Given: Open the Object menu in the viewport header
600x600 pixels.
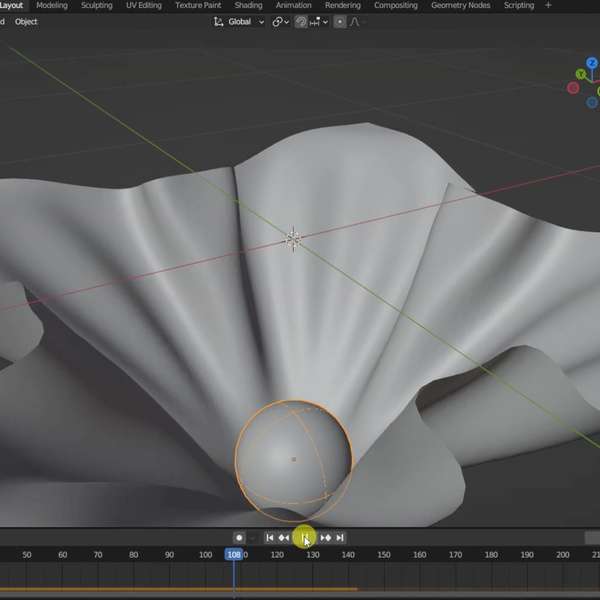Looking at the screenshot, I should pyautogui.click(x=26, y=22).
